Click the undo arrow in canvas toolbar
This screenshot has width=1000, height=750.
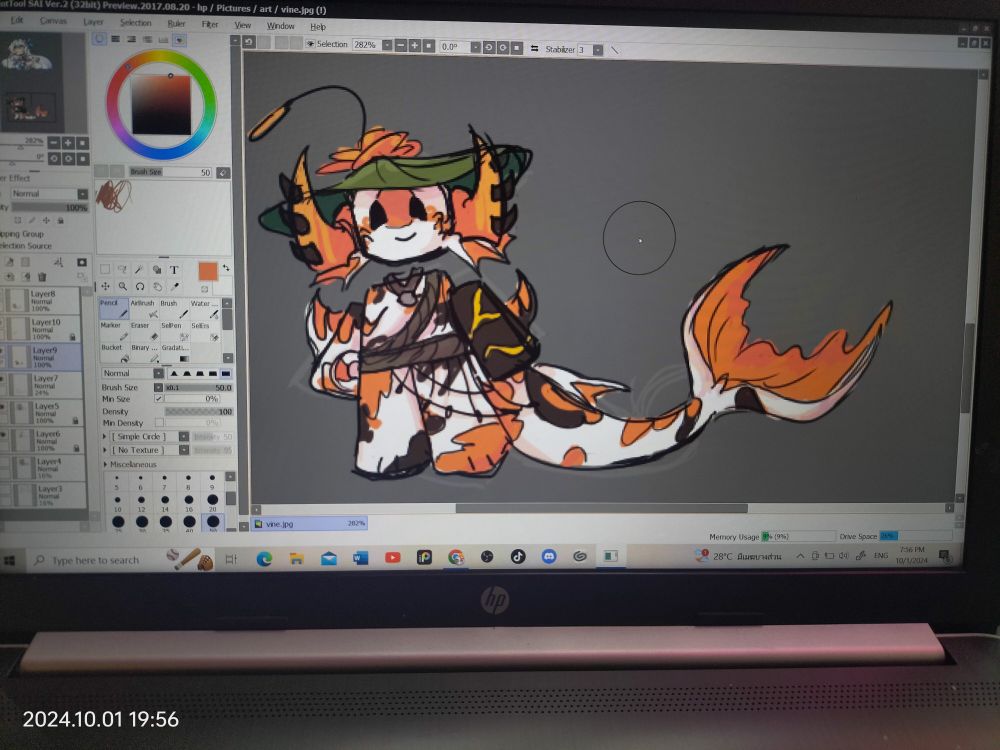tap(249, 43)
